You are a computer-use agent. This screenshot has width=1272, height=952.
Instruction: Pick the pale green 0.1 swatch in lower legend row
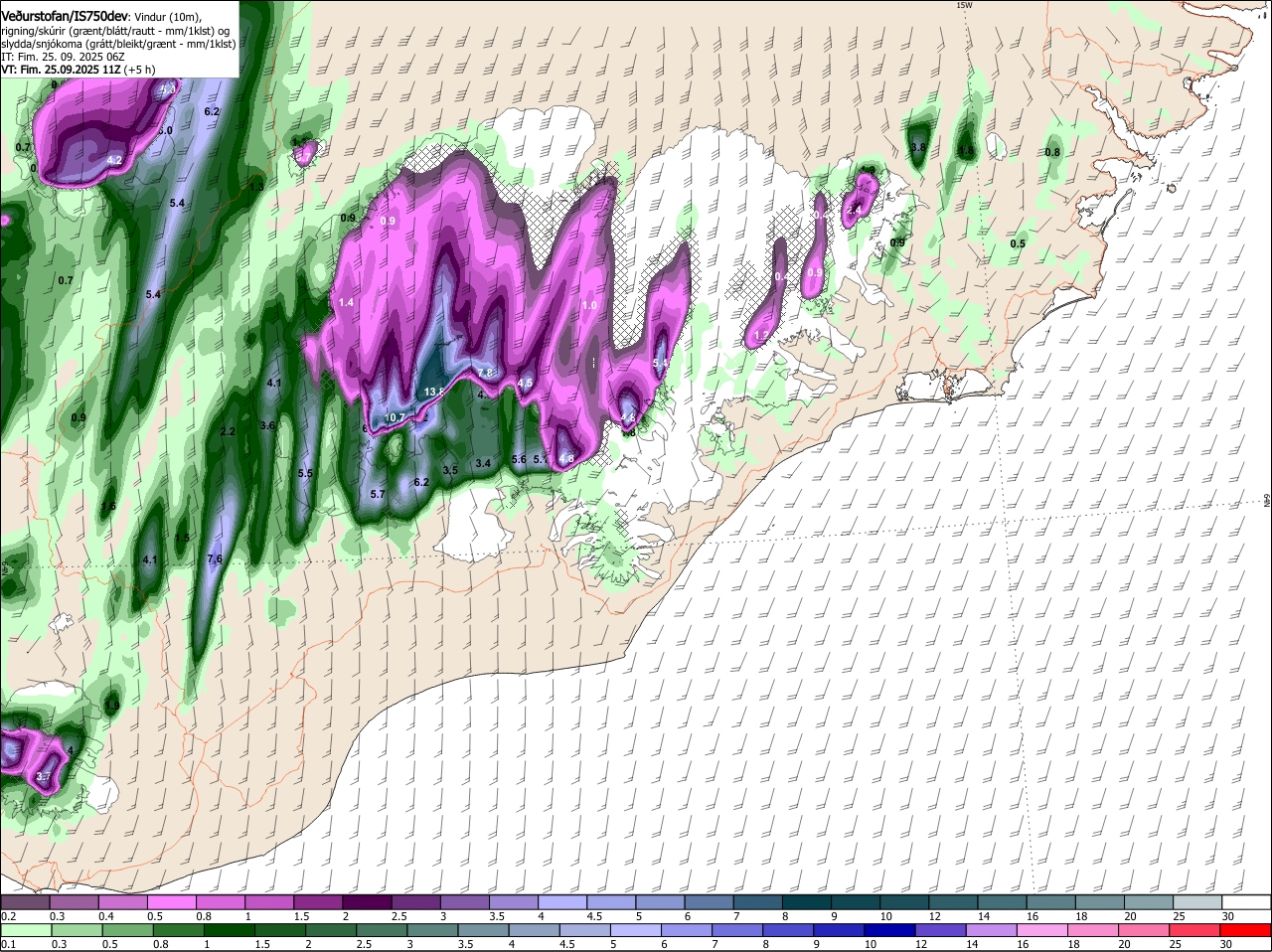point(25,930)
